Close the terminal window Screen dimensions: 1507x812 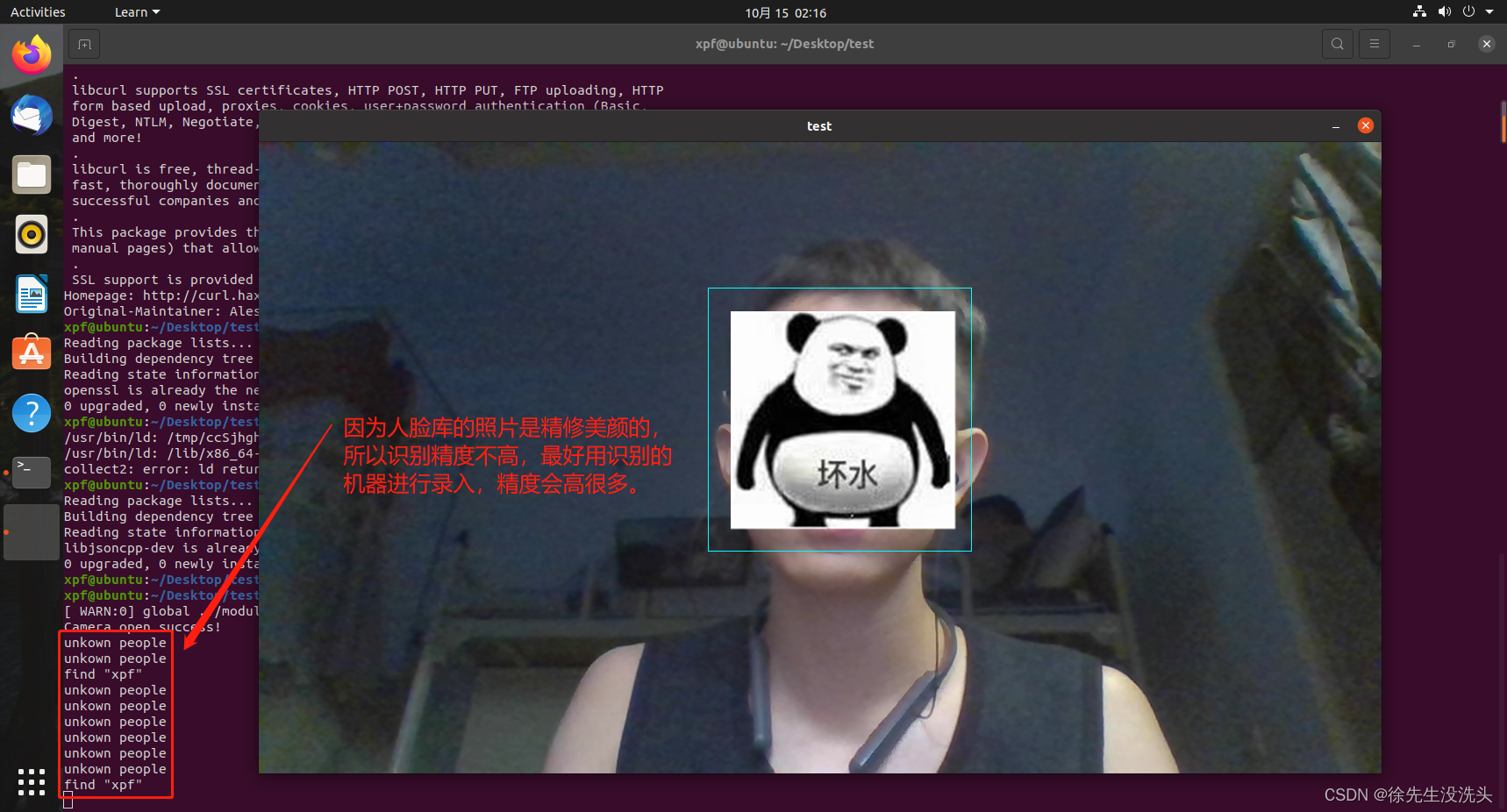(x=1486, y=44)
